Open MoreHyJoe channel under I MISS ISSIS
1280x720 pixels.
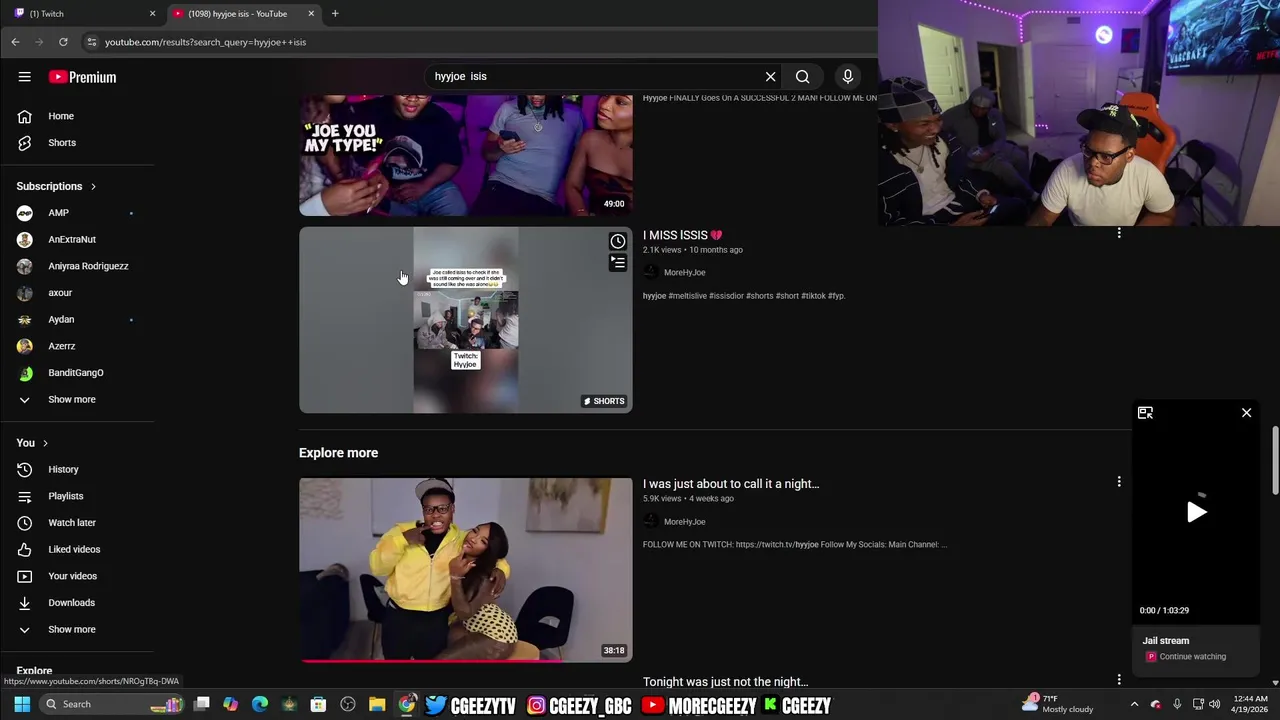tap(684, 272)
